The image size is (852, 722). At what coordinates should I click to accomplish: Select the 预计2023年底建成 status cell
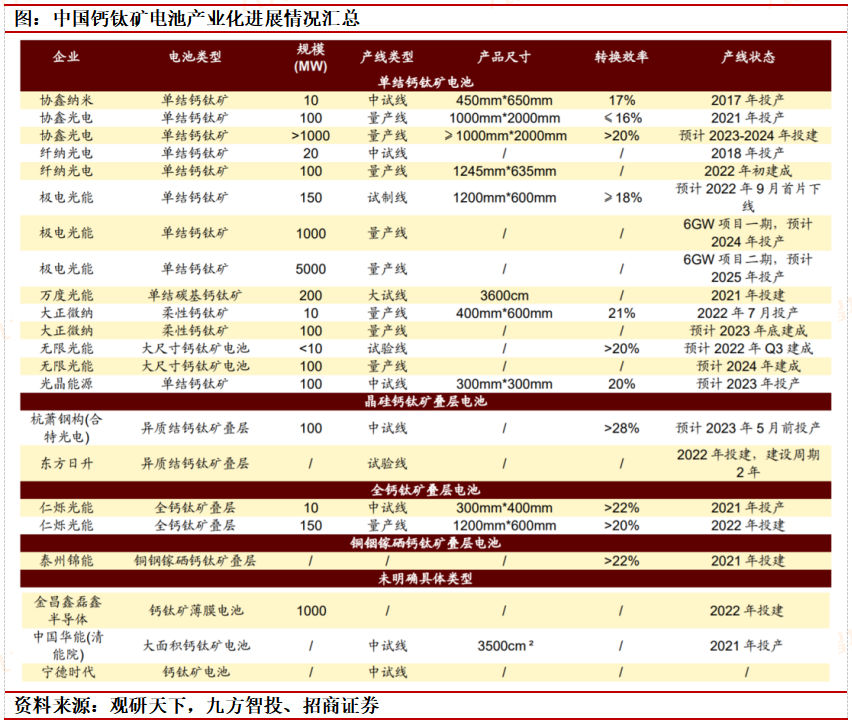748,331
